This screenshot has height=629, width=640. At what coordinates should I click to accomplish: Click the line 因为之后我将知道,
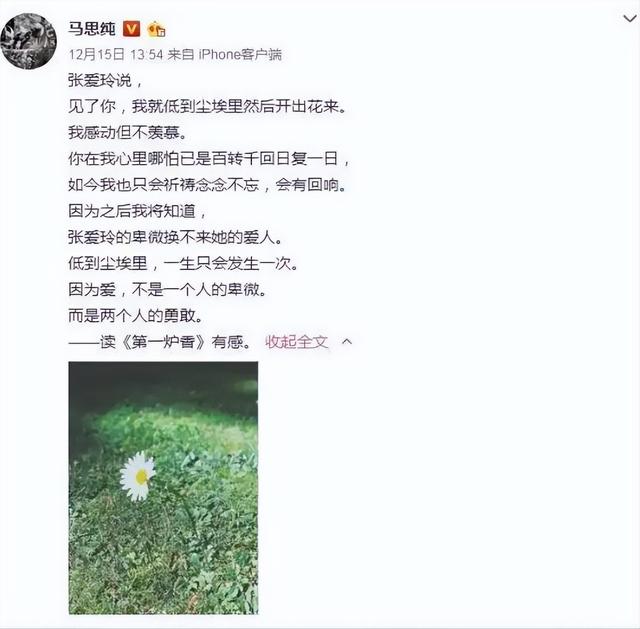click(138, 211)
